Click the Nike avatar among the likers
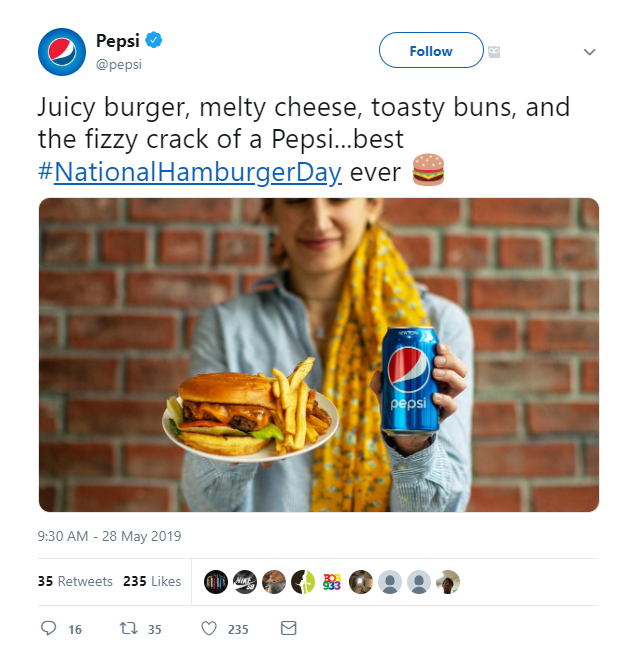This screenshot has width=632, height=656. click(x=245, y=582)
